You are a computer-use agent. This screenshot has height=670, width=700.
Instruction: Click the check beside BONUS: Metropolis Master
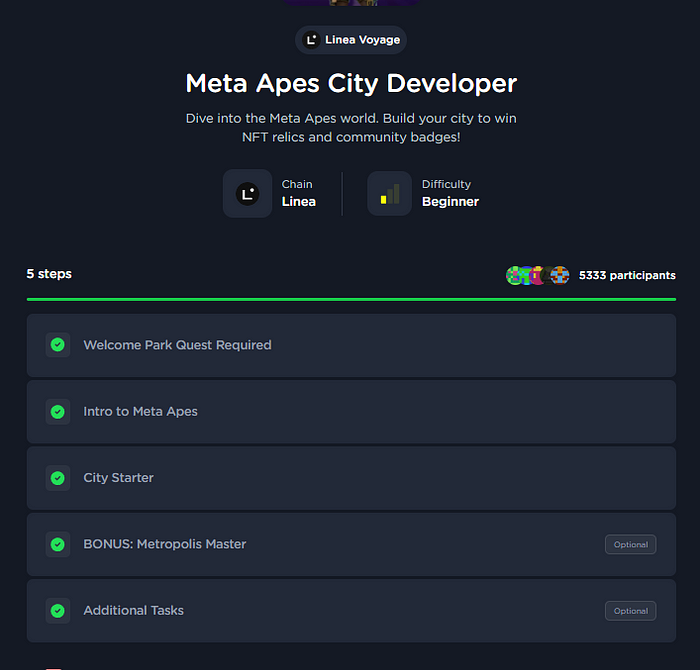[x=58, y=545]
